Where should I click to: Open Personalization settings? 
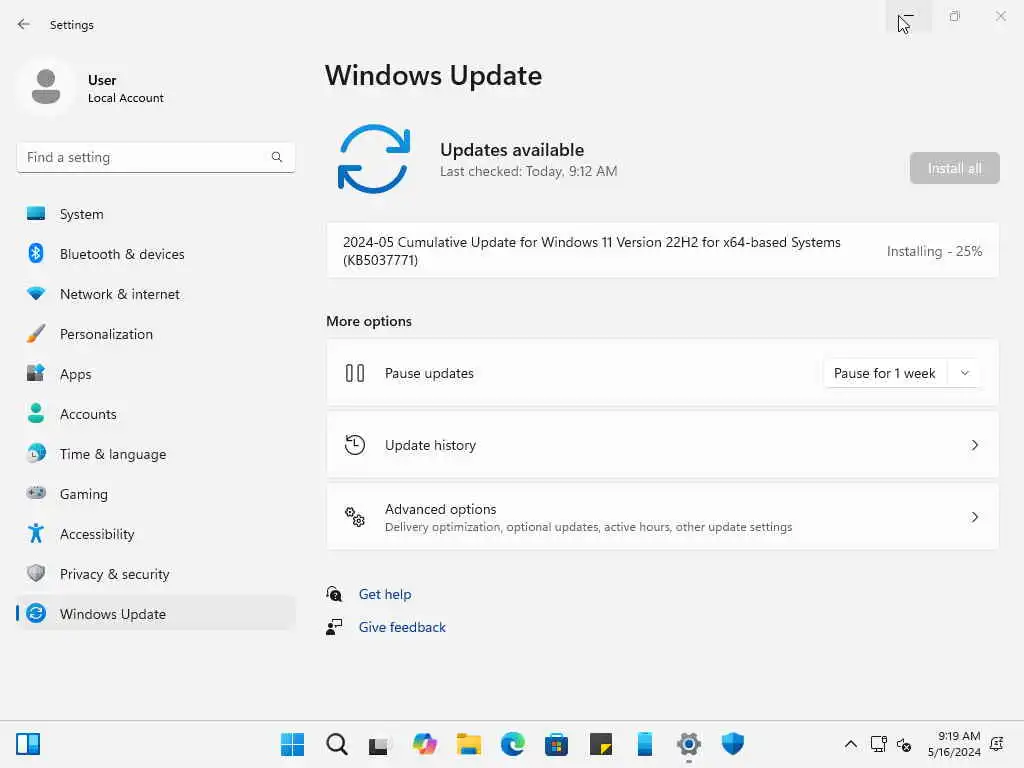pyautogui.click(x=155, y=334)
